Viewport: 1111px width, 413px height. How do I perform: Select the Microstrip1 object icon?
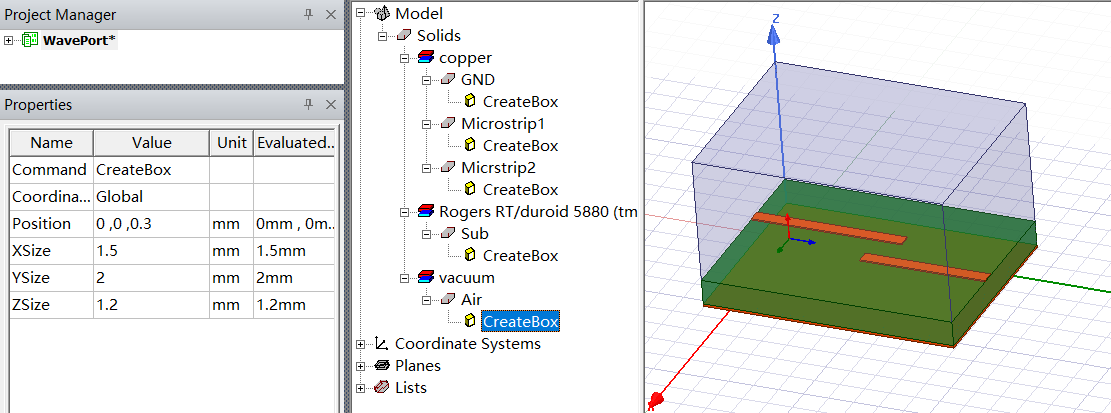tap(448, 123)
